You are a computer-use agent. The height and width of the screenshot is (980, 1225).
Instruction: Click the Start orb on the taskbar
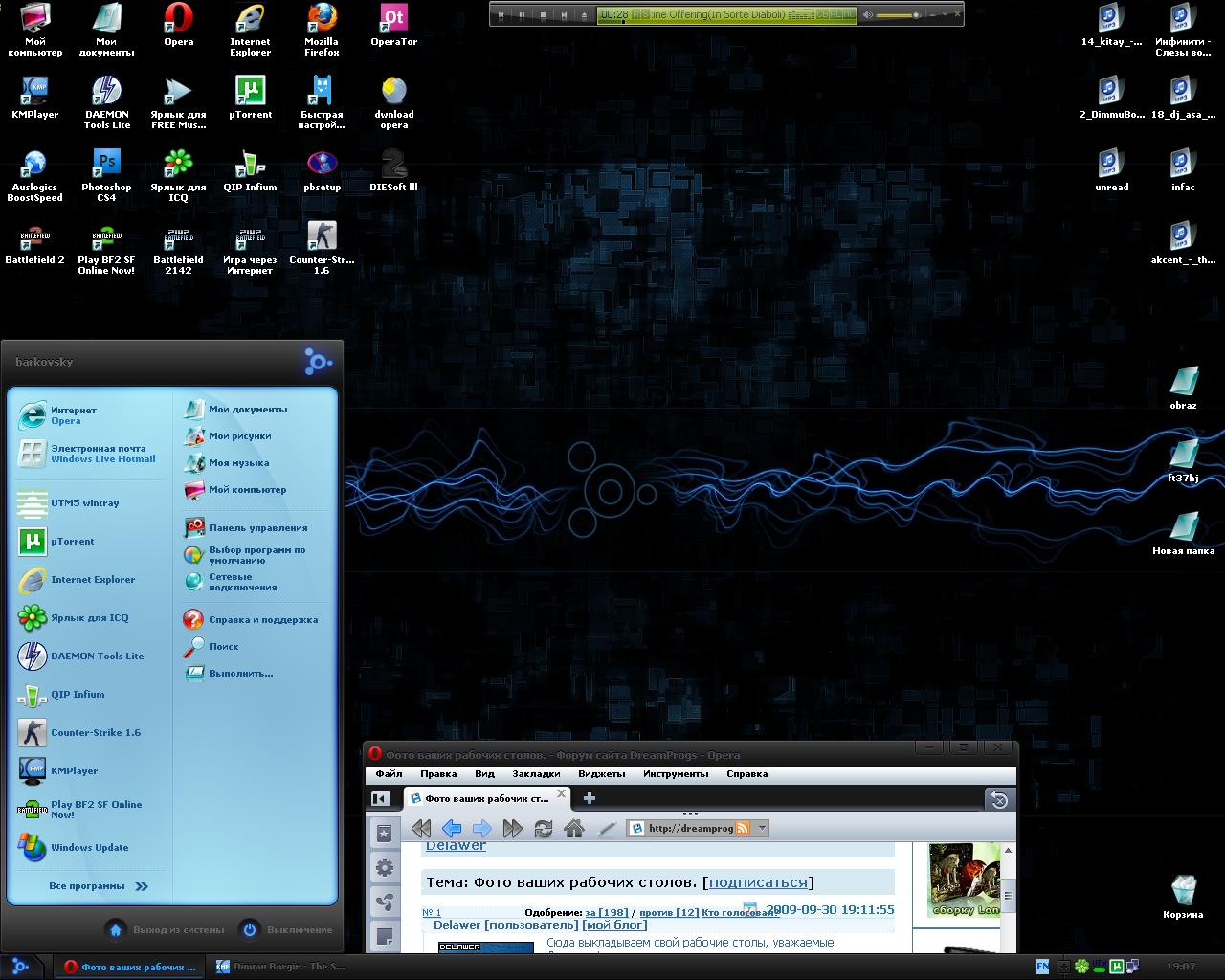[x=19, y=966]
